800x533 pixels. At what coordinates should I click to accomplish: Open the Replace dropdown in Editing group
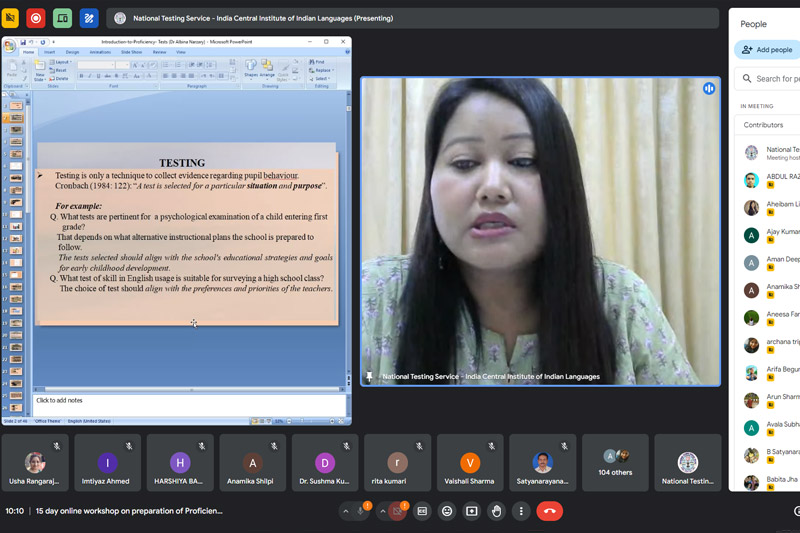(x=321, y=70)
